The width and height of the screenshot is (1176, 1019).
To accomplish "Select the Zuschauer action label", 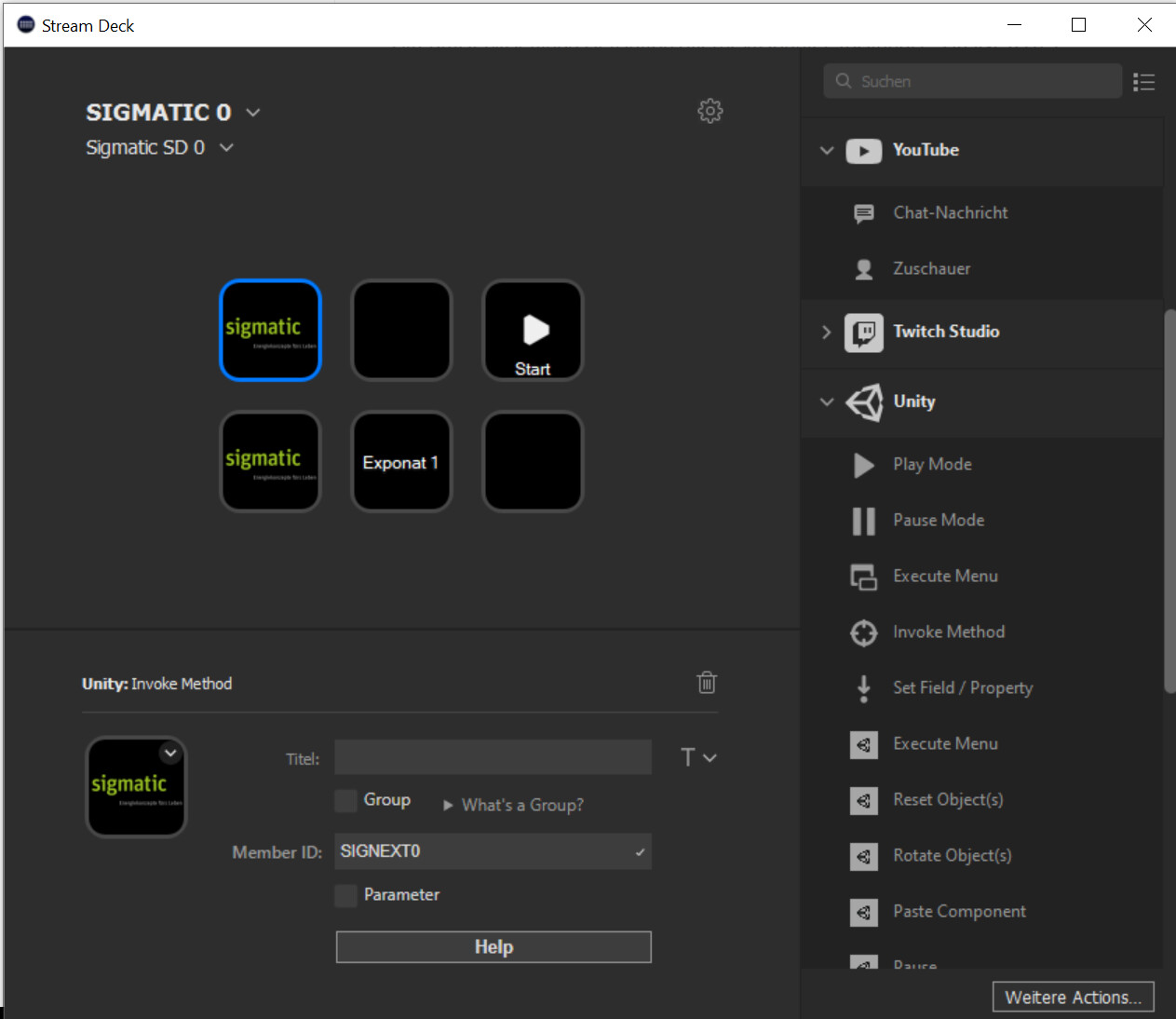I will (x=931, y=268).
